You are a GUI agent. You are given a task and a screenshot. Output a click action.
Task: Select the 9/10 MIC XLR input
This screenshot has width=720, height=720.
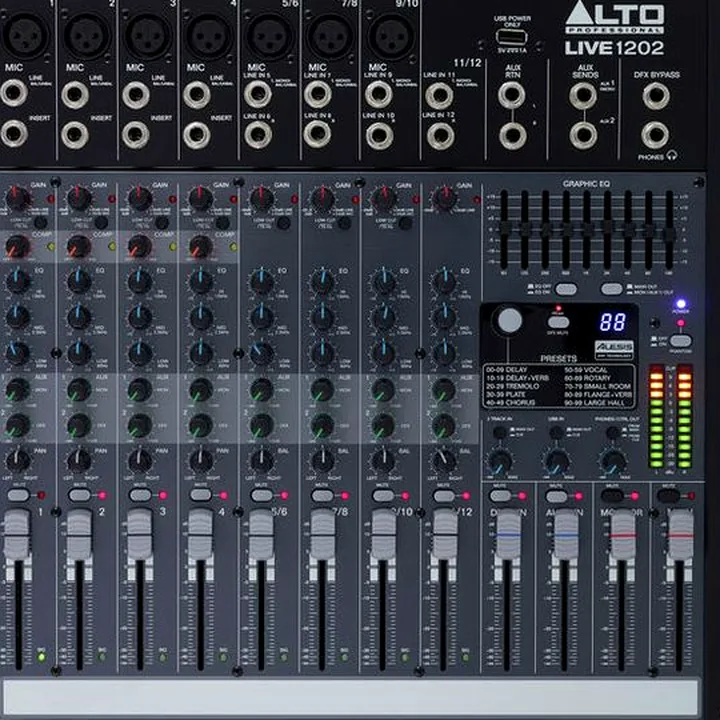pos(391,36)
